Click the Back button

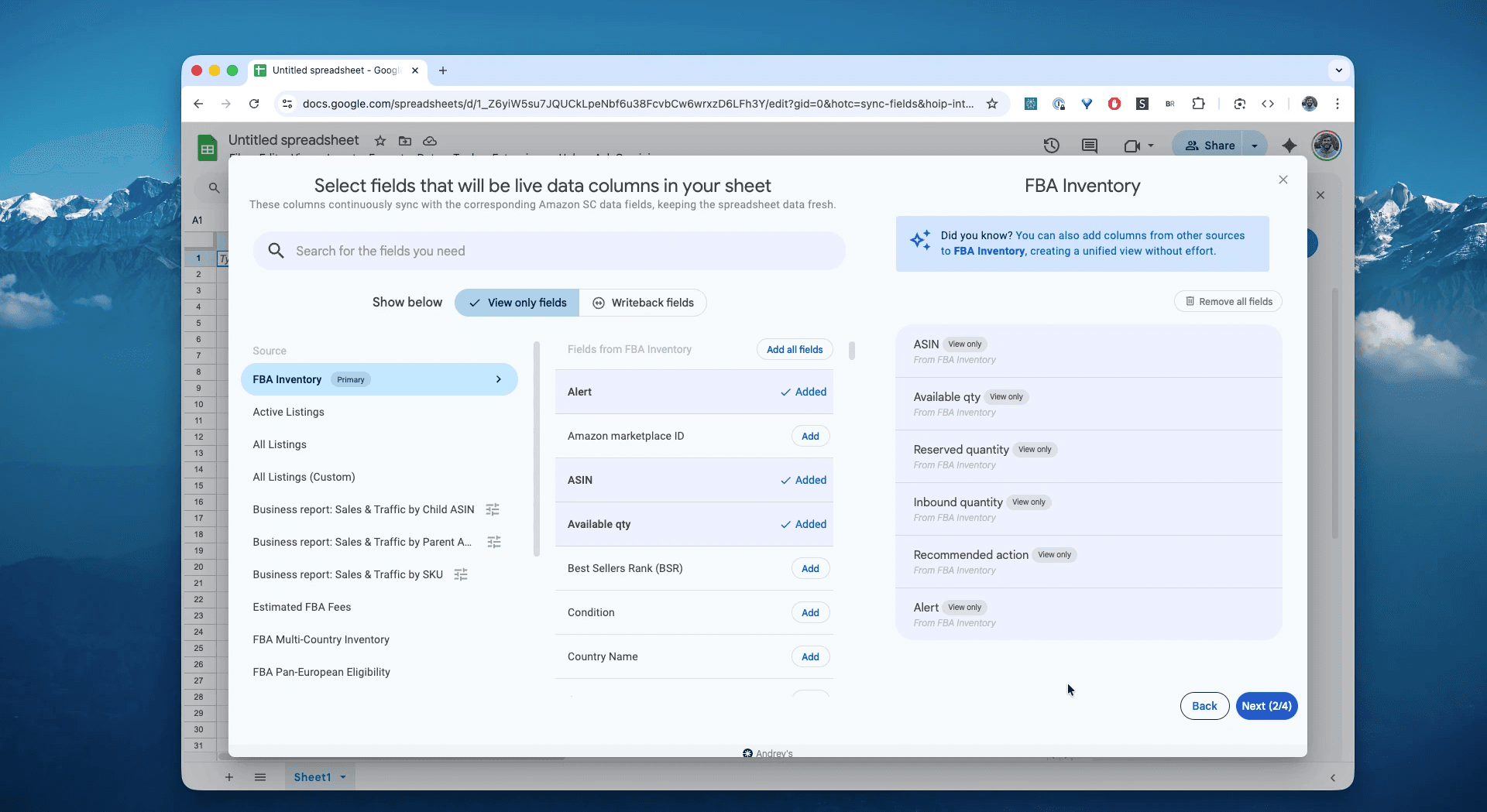click(x=1204, y=706)
